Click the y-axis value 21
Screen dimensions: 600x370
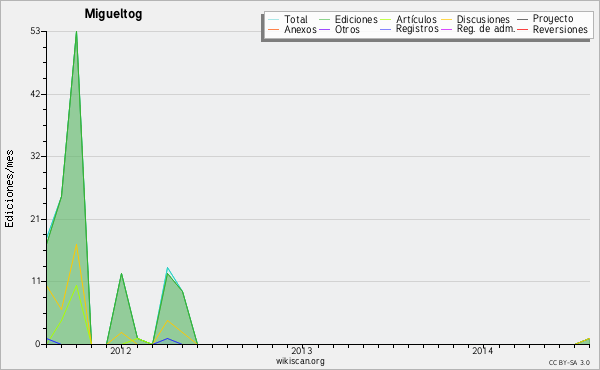35,219
